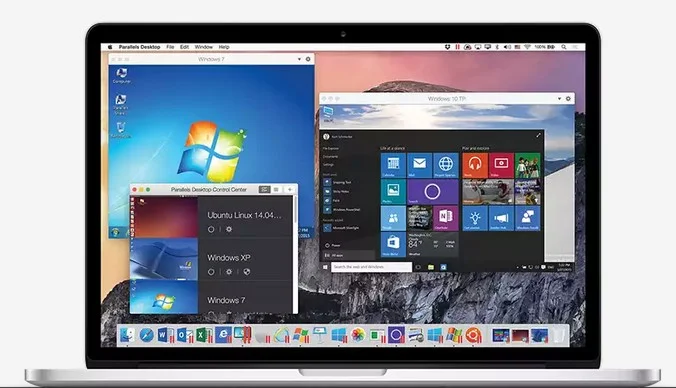This screenshot has width=676, height=388.
Task: Launch Safari from the Dock
Action: 147,335
